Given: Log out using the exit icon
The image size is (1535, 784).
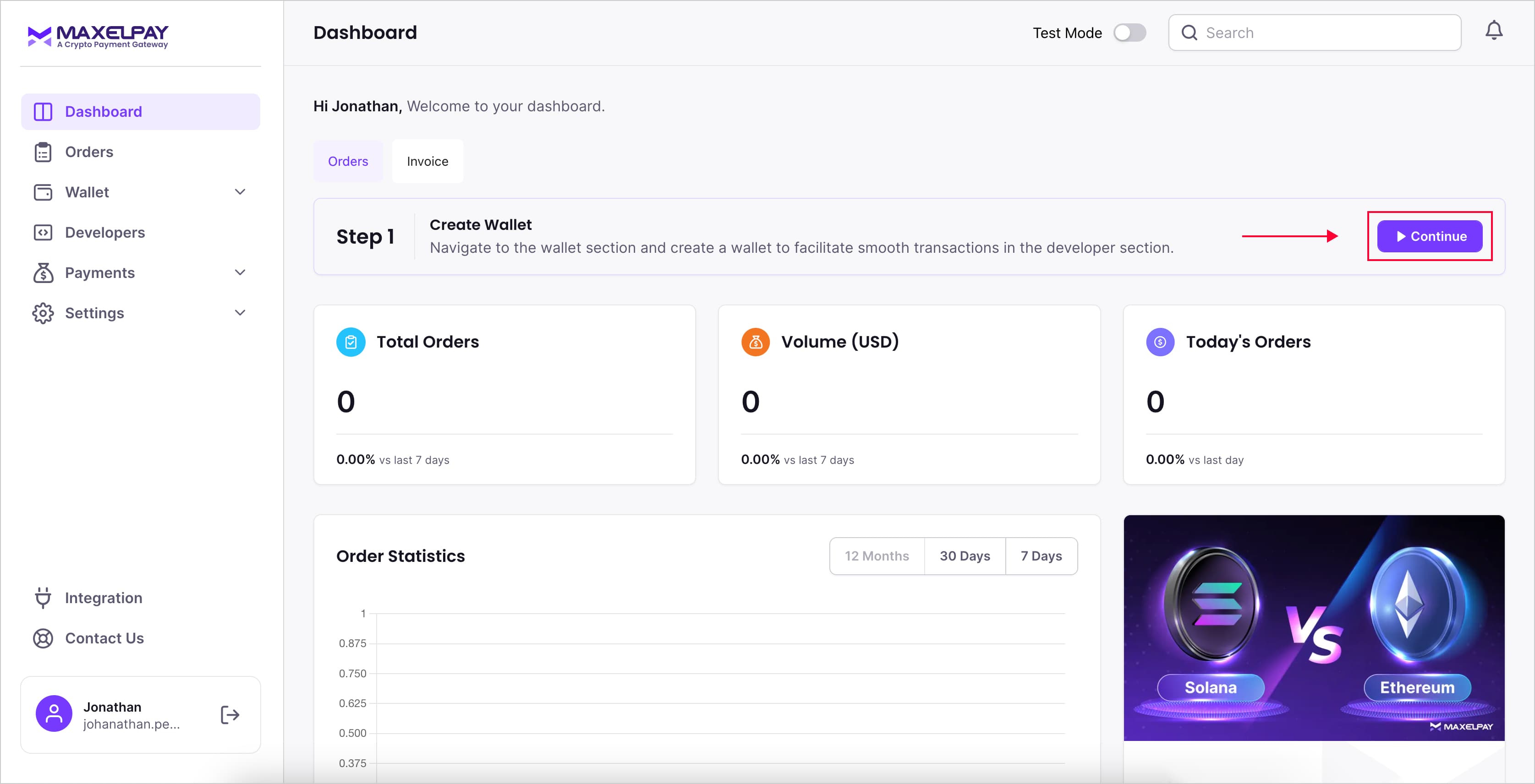Looking at the screenshot, I should coord(229,714).
